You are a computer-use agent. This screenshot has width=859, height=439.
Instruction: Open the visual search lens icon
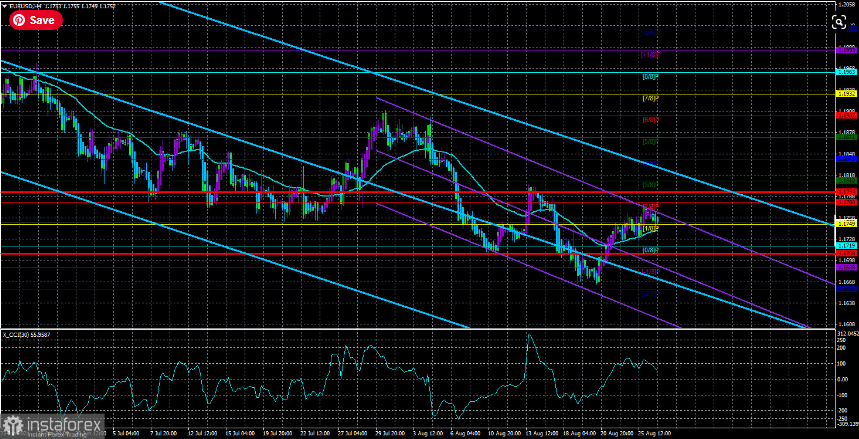(839, 22)
